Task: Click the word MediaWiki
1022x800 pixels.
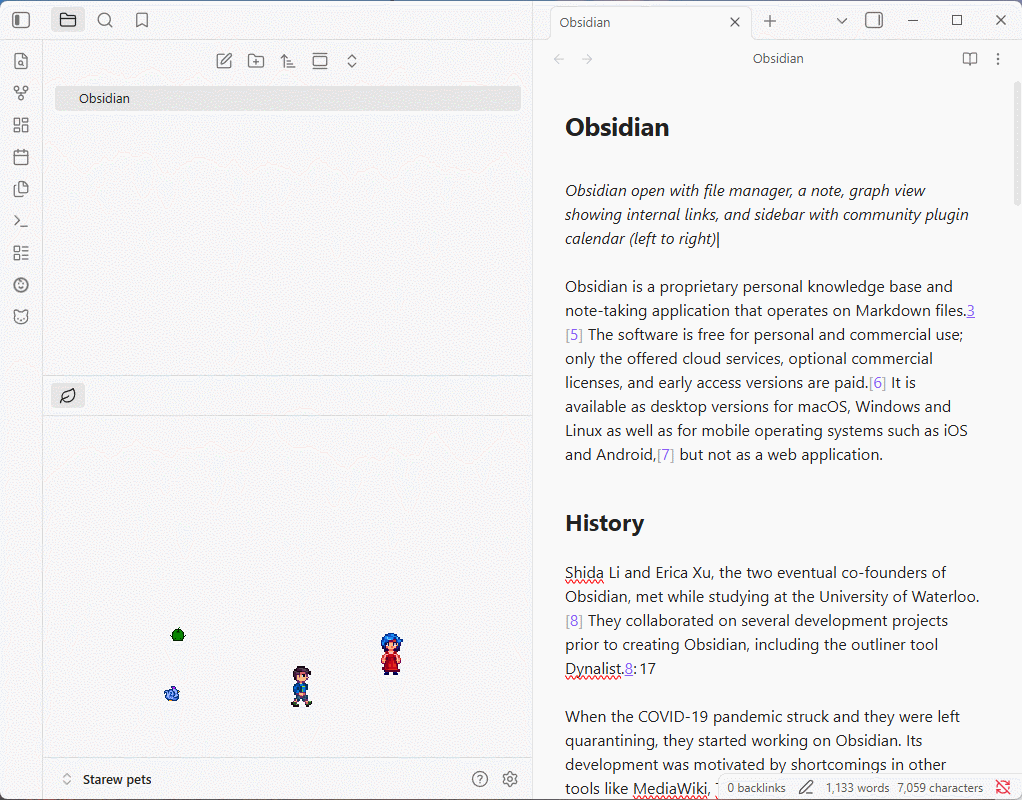Action: coord(669,788)
